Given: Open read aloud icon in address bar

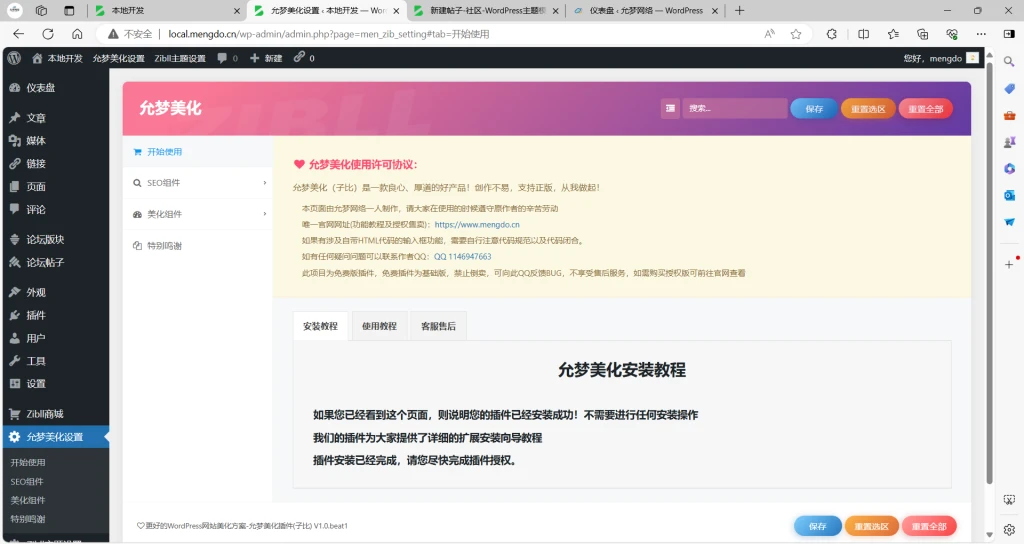Looking at the screenshot, I should click(x=769, y=34).
